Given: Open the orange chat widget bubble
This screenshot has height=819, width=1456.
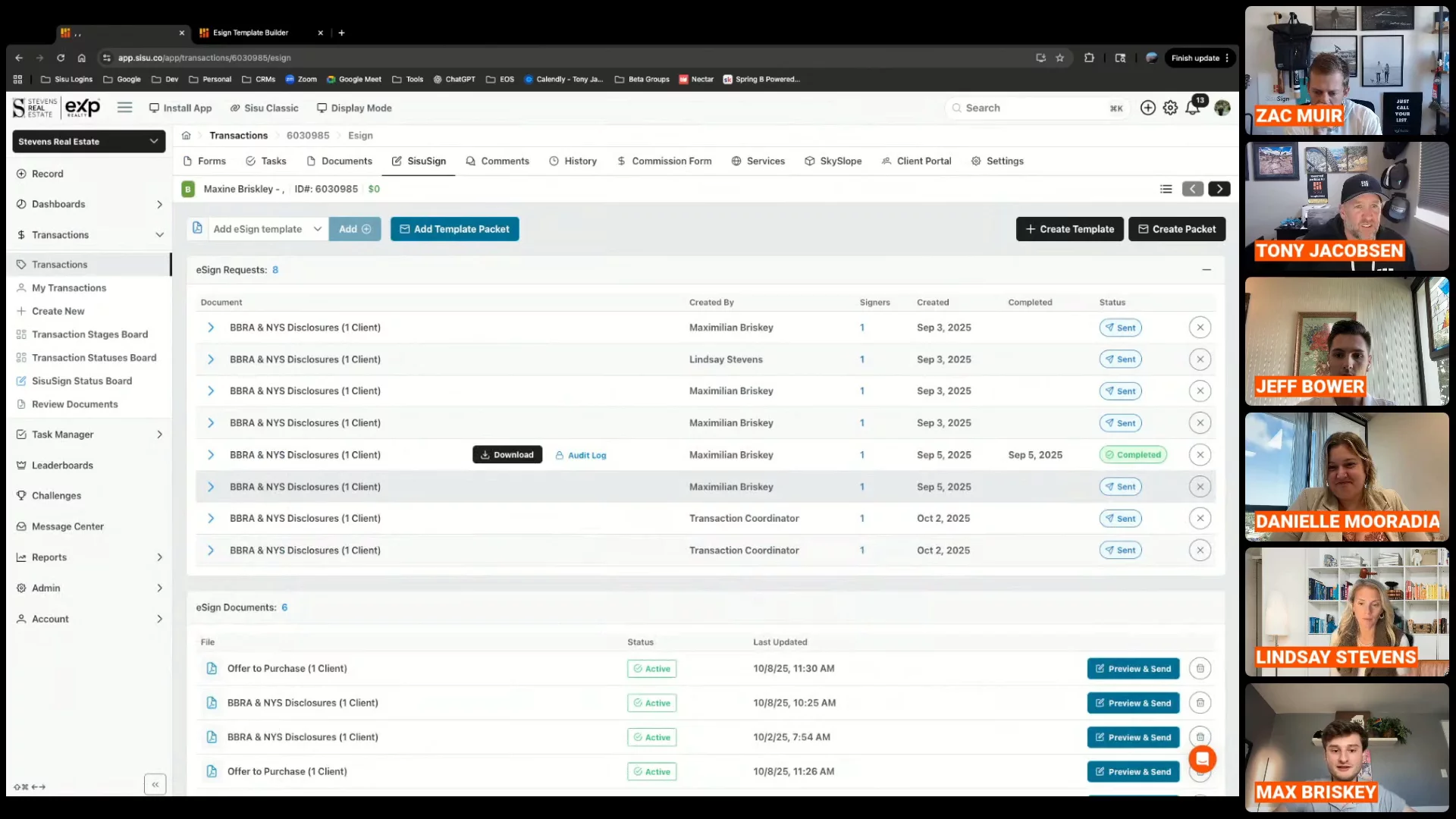Looking at the screenshot, I should pos(1202,758).
